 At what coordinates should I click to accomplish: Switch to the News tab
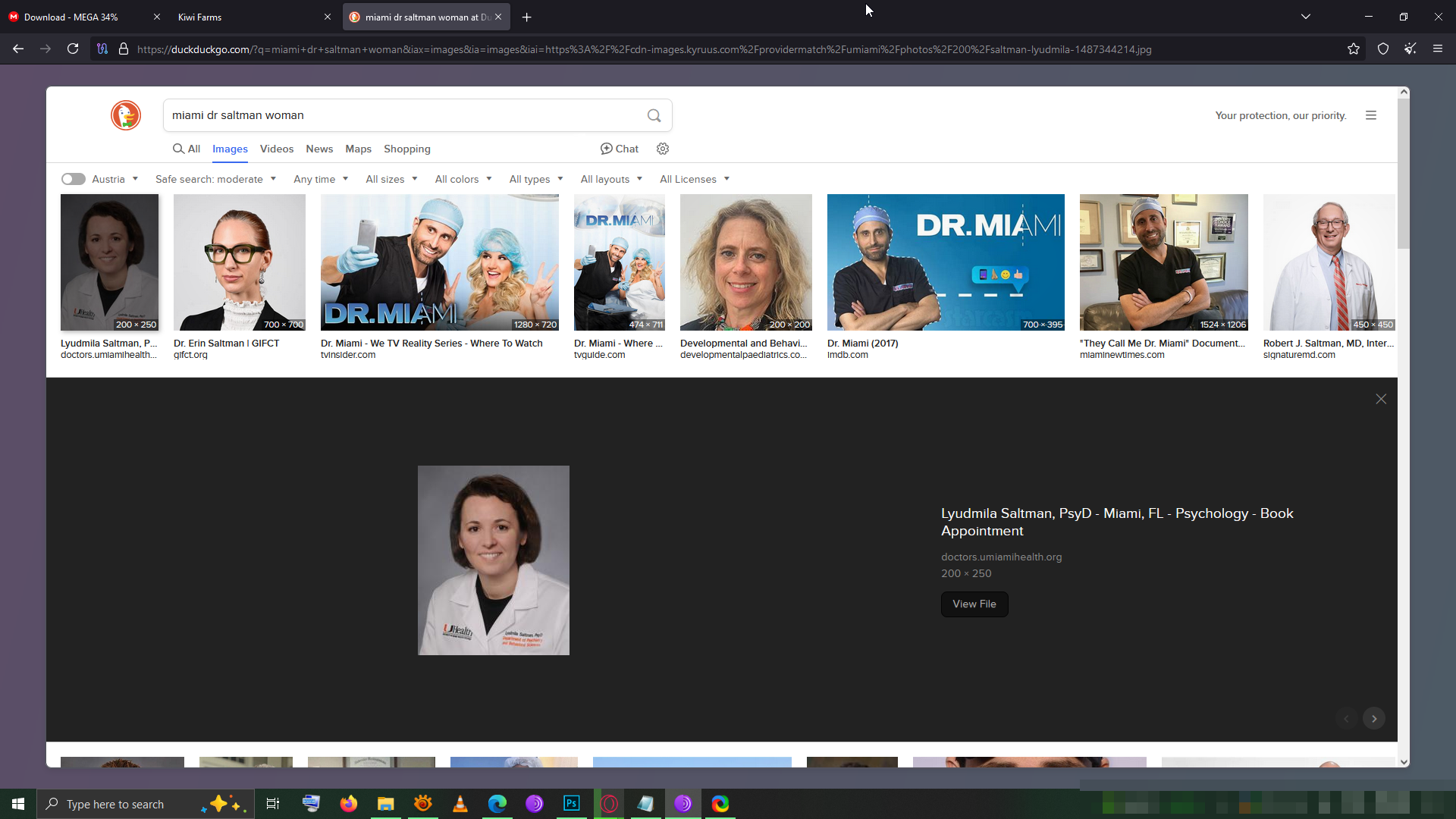coord(319,149)
